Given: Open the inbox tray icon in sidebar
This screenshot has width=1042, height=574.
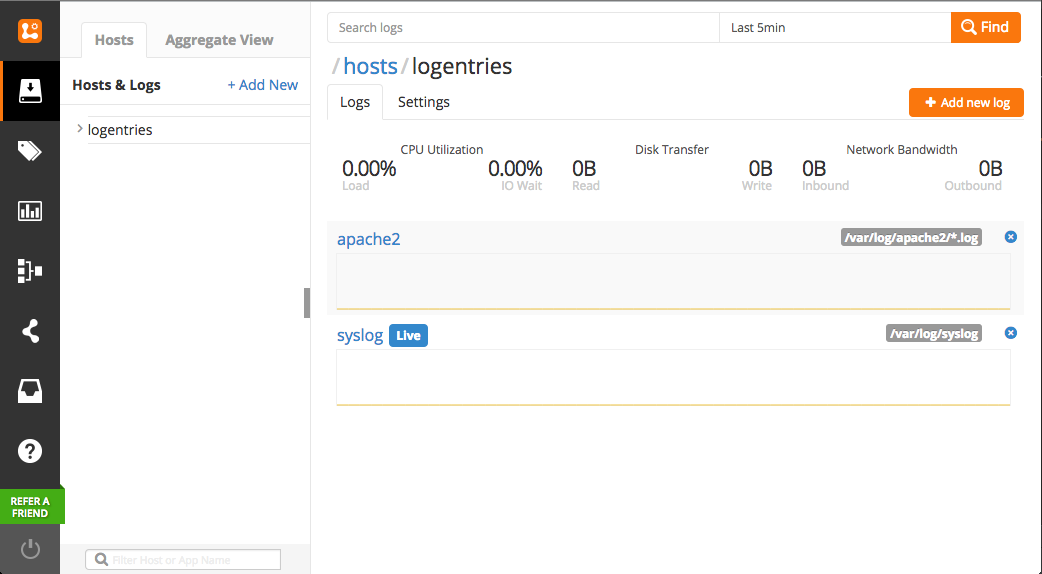Looking at the screenshot, I should [30, 391].
